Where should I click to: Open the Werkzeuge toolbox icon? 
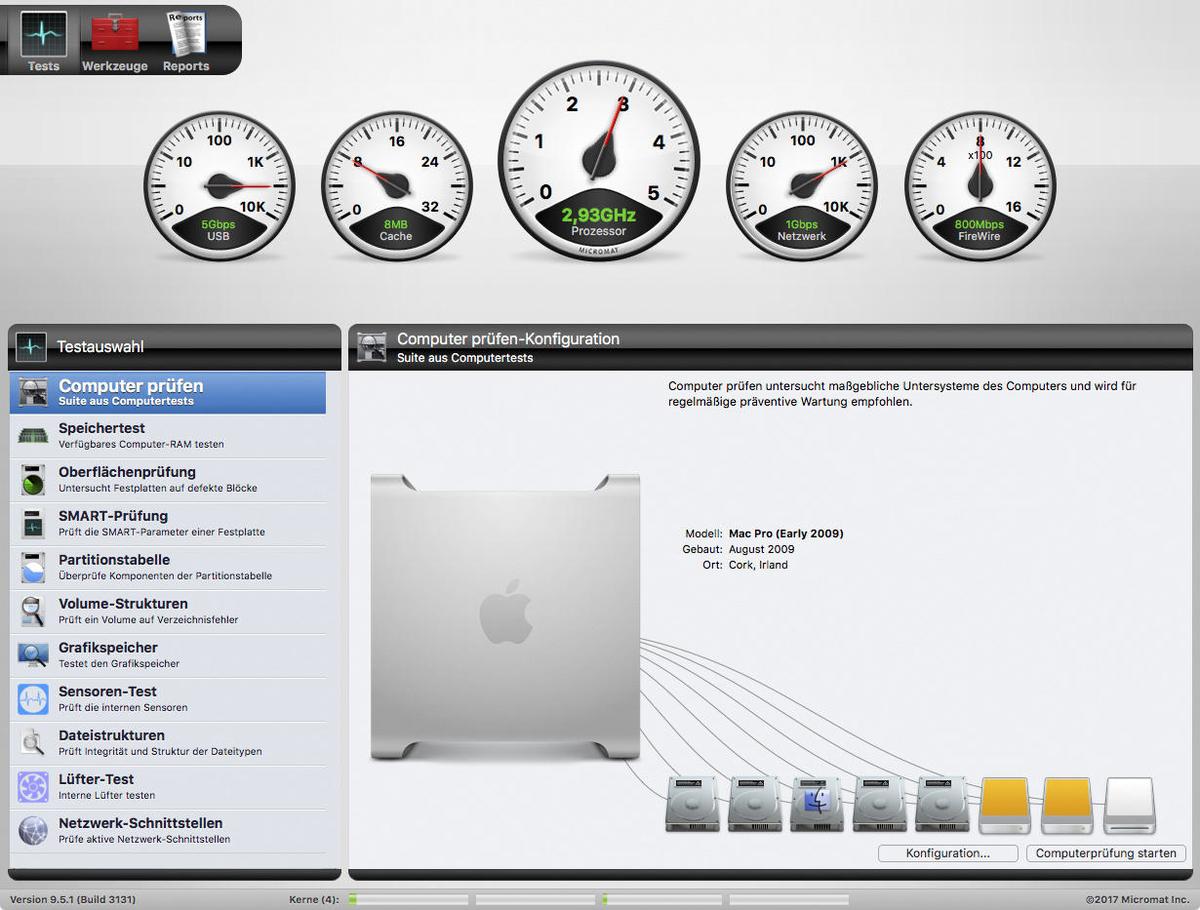(115, 34)
